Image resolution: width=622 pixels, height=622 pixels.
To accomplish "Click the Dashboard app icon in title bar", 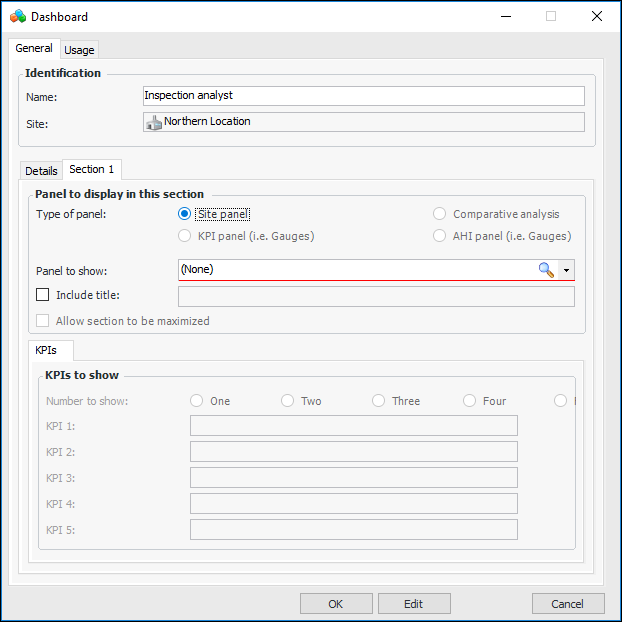I will click(x=18, y=17).
